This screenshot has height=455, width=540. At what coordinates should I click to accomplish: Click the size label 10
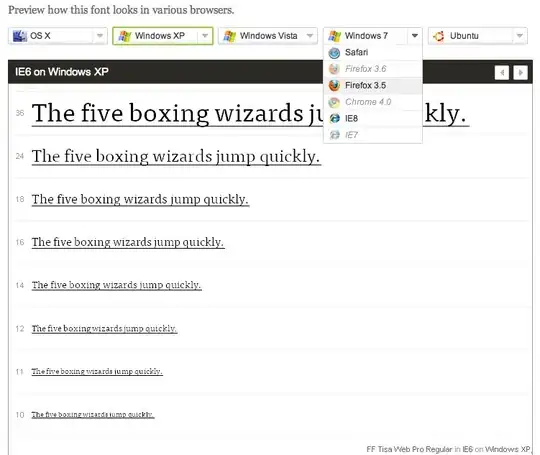20,415
